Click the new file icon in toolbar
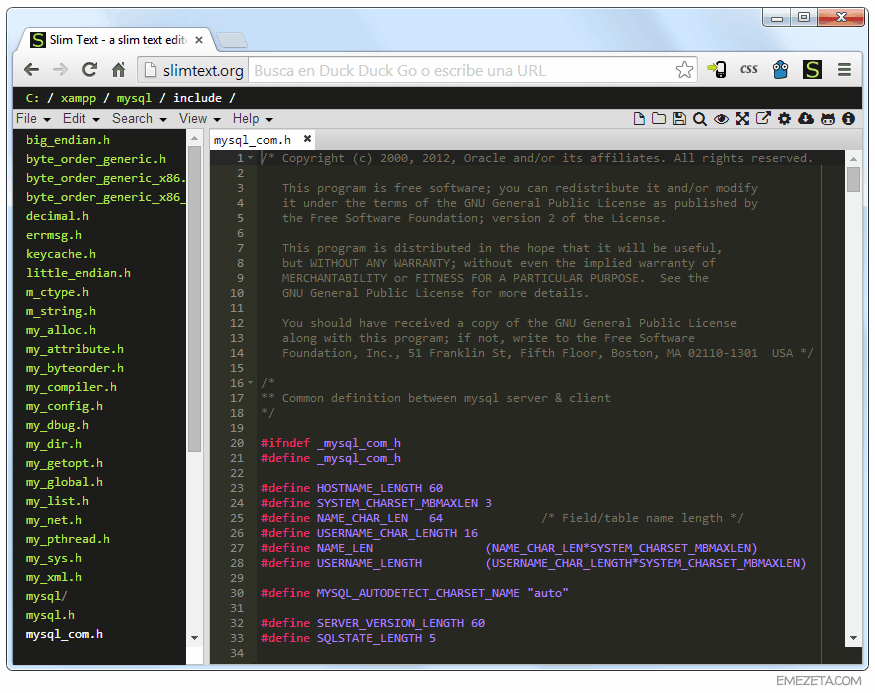The width and height of the screenshot is (875, 693). point(639,118)
